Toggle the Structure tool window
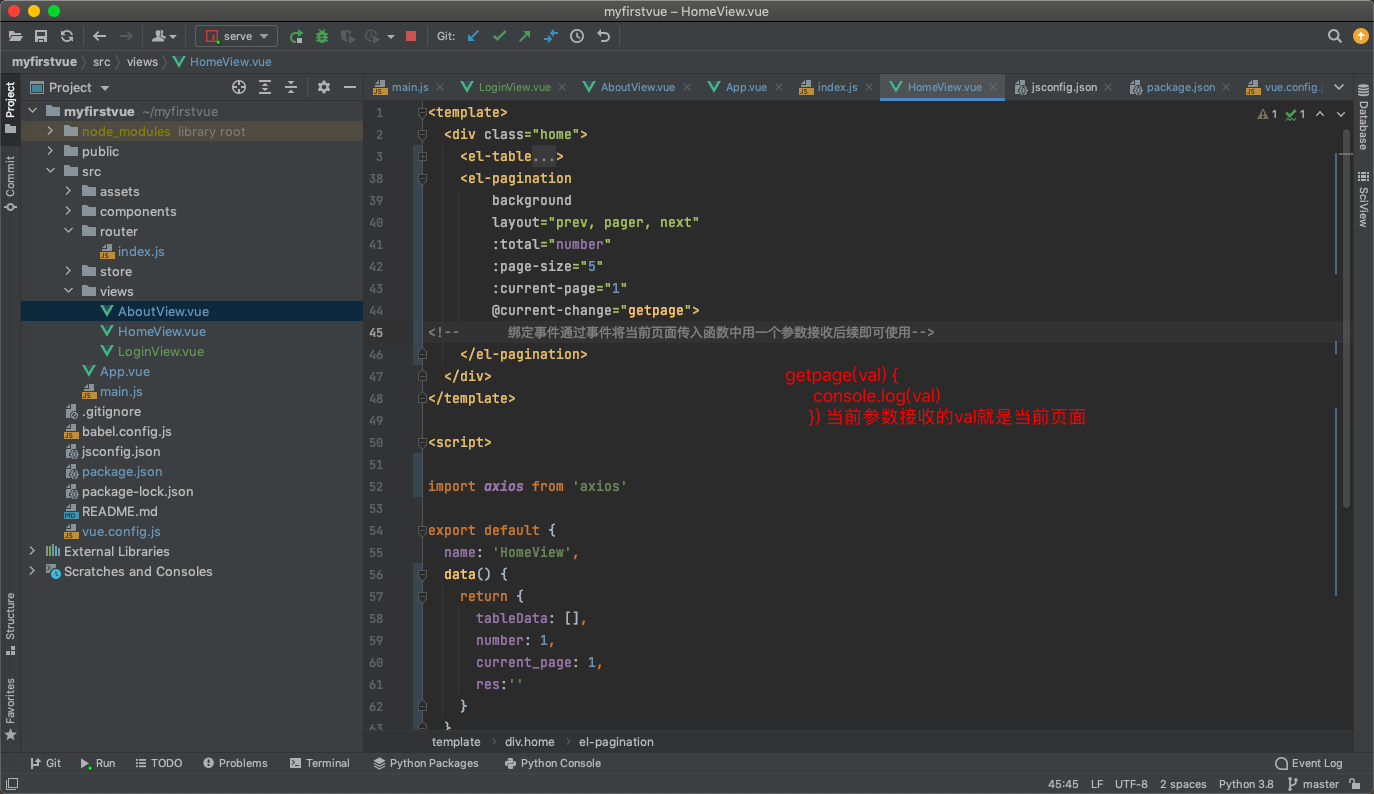This screenshot has height=794, width=1374. pyautogui.click(x=10, y=623)
